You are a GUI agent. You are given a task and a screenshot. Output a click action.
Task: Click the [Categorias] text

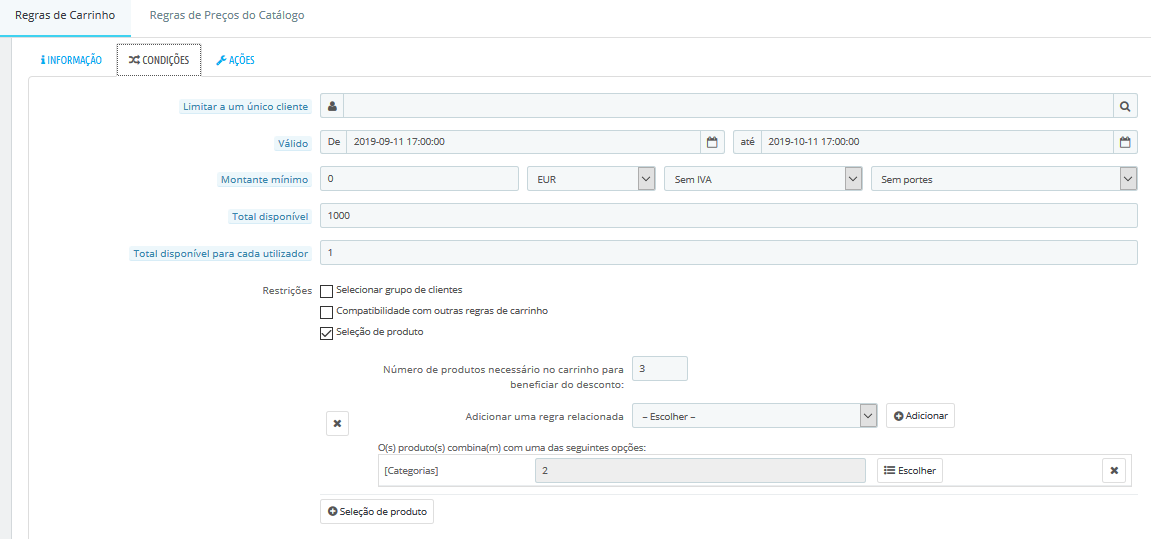click(412, 471)
